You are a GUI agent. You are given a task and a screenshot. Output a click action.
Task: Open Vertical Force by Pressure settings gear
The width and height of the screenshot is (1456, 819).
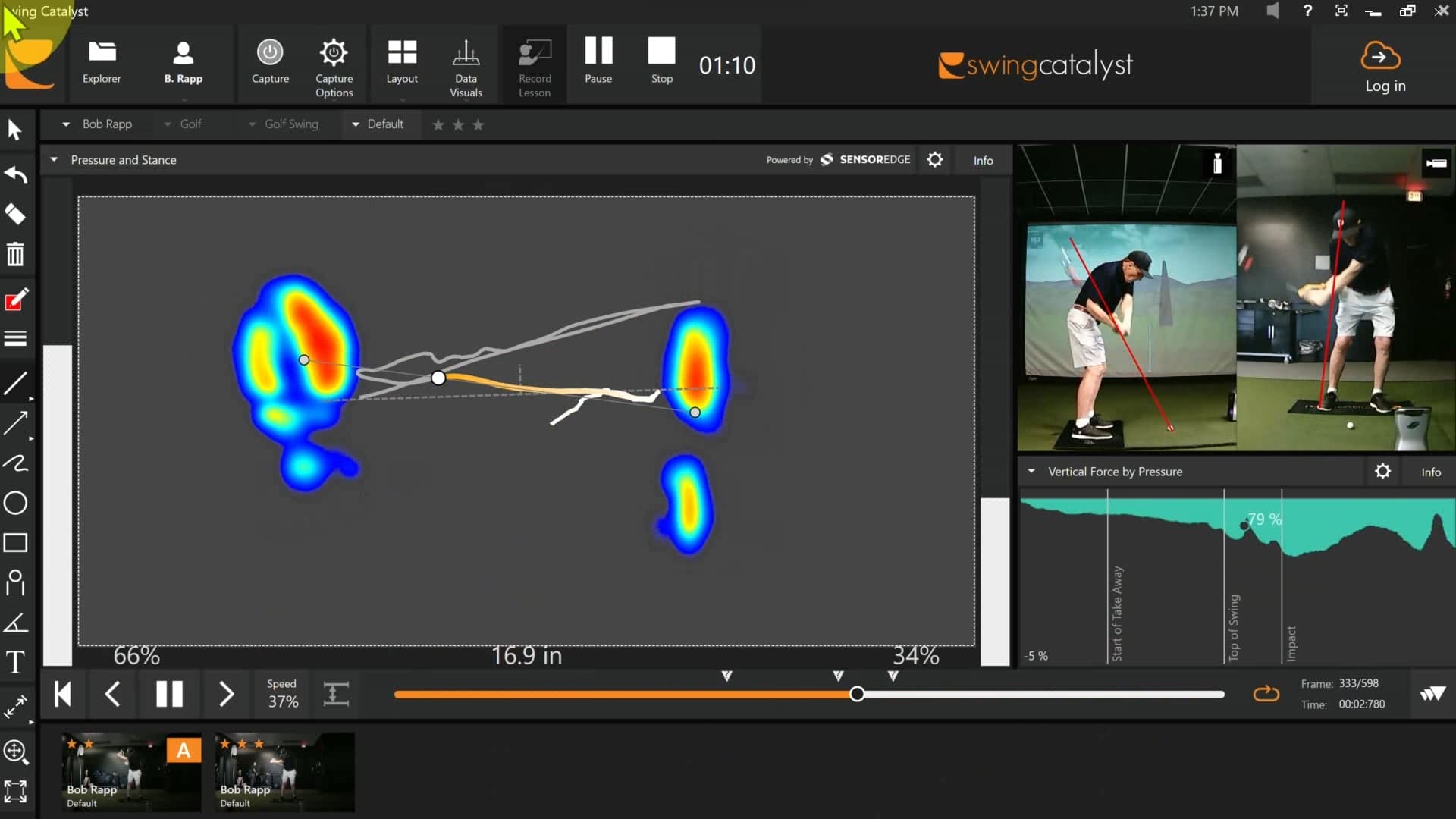(1382, 470)
